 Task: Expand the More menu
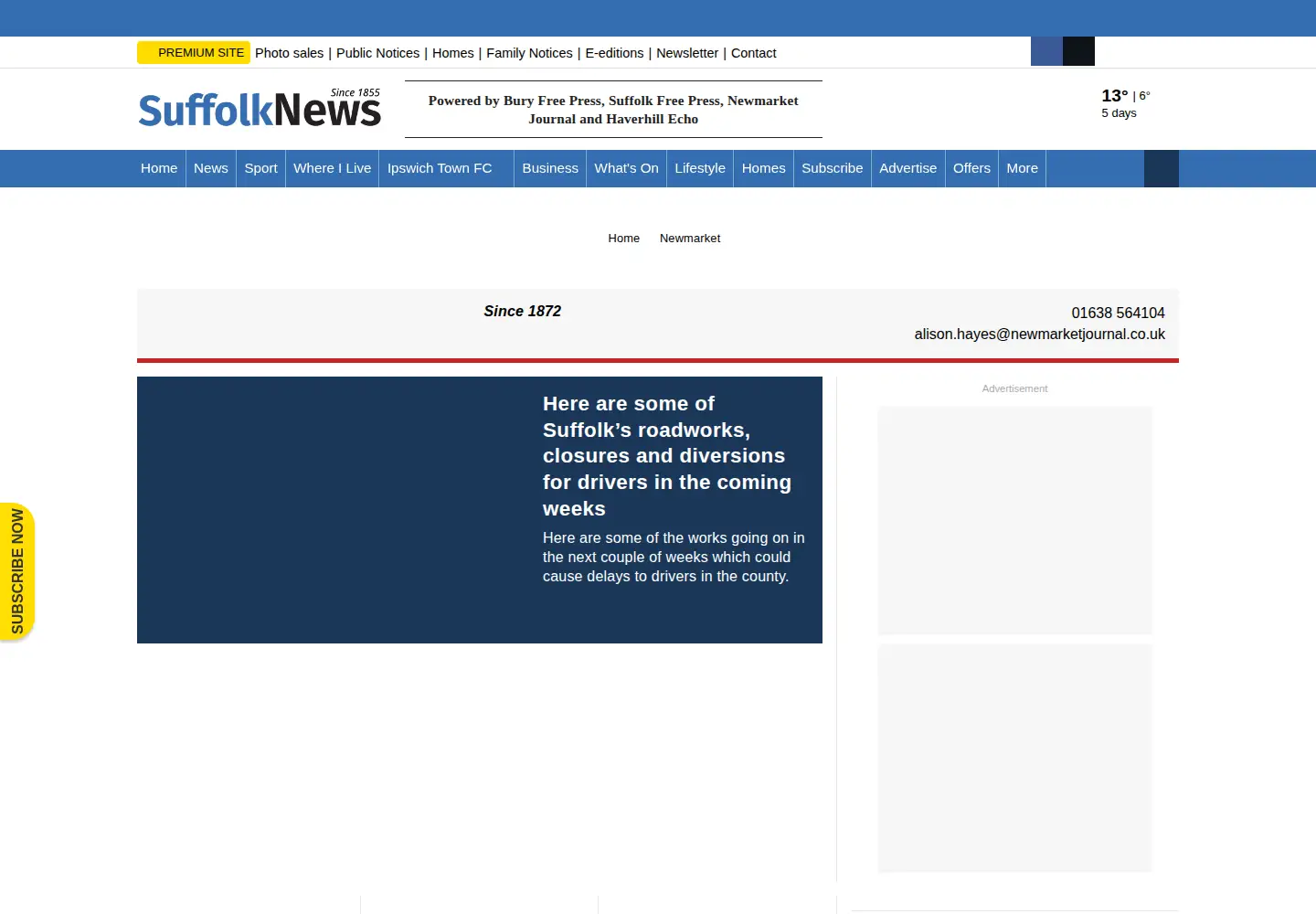[1022, 168]
